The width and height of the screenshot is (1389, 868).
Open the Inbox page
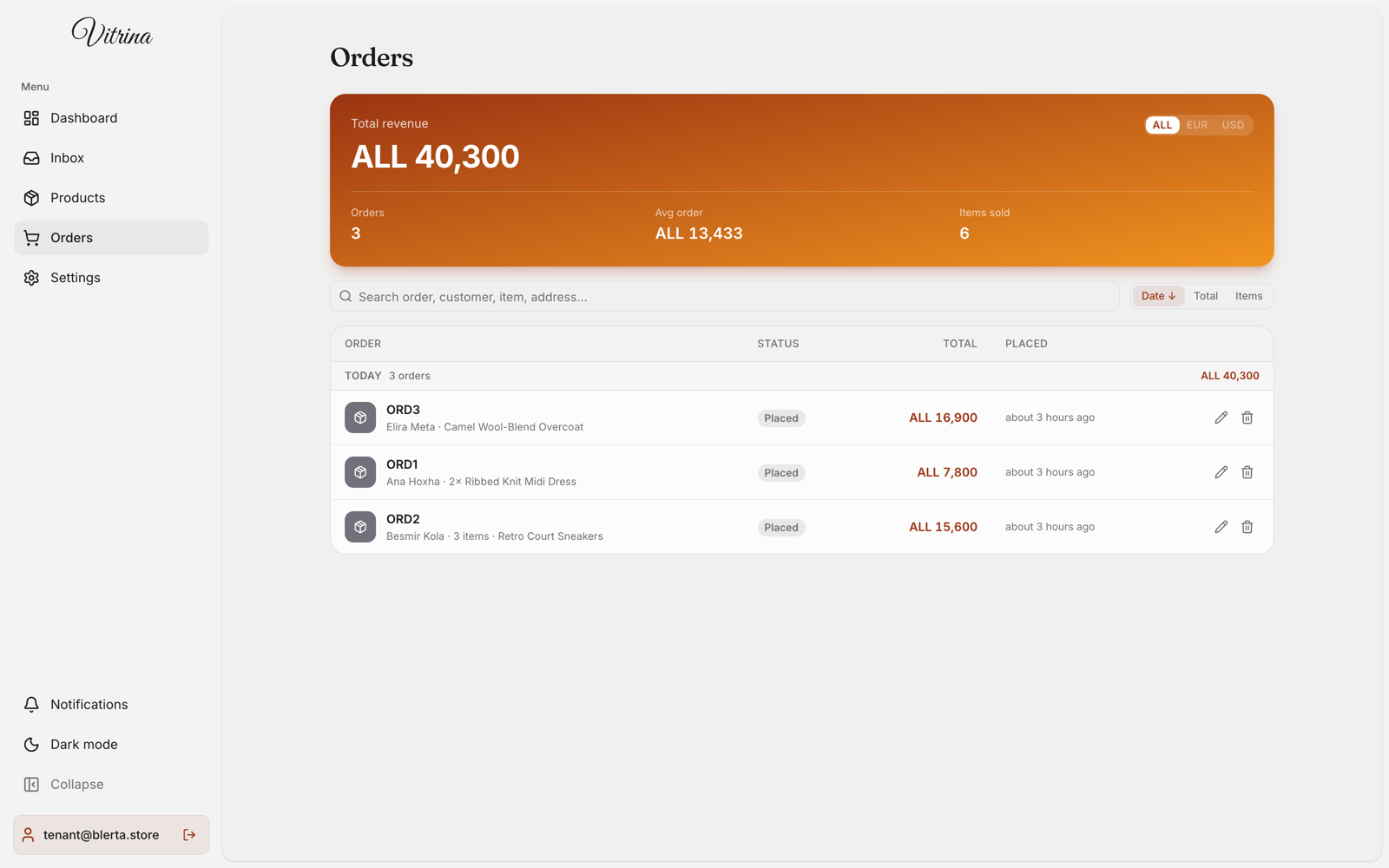(111, 158)
